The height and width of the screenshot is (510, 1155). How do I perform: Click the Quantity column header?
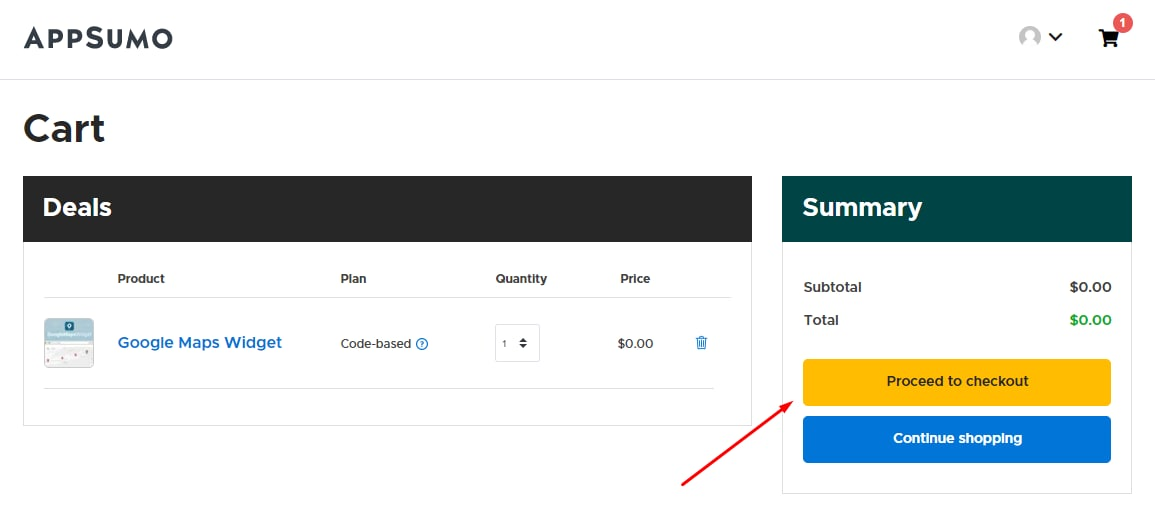pos(521,279)
